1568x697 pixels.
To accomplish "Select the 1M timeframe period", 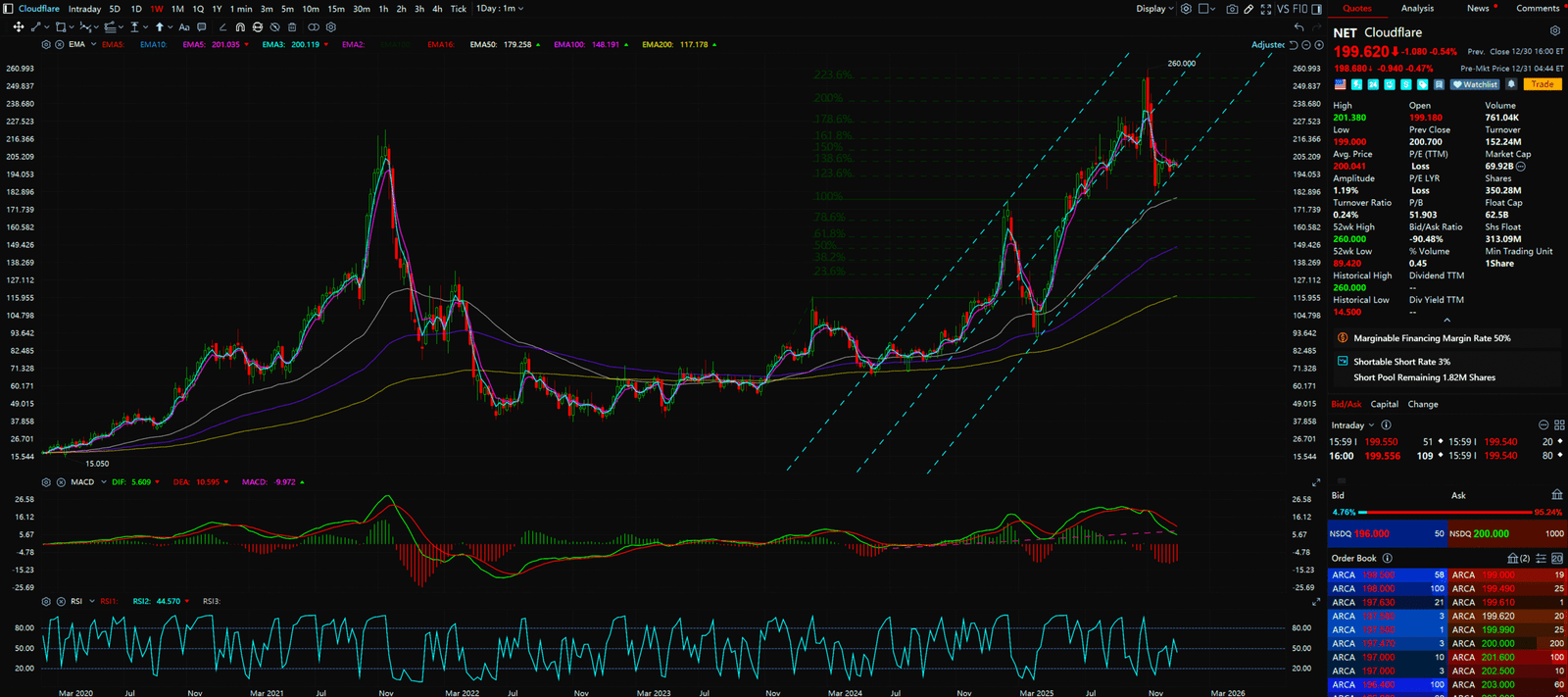I will [177, 9].
